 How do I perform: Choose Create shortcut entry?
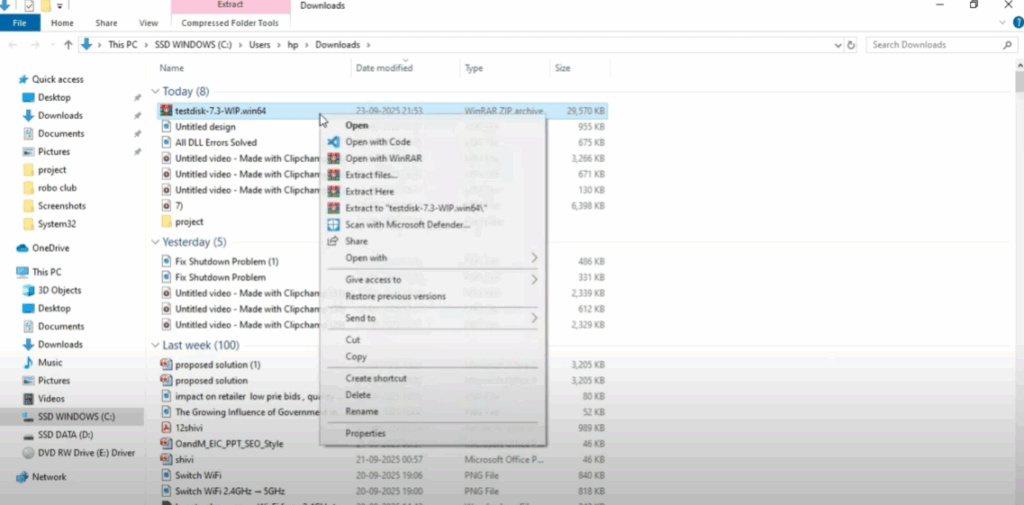pos(376,378)
